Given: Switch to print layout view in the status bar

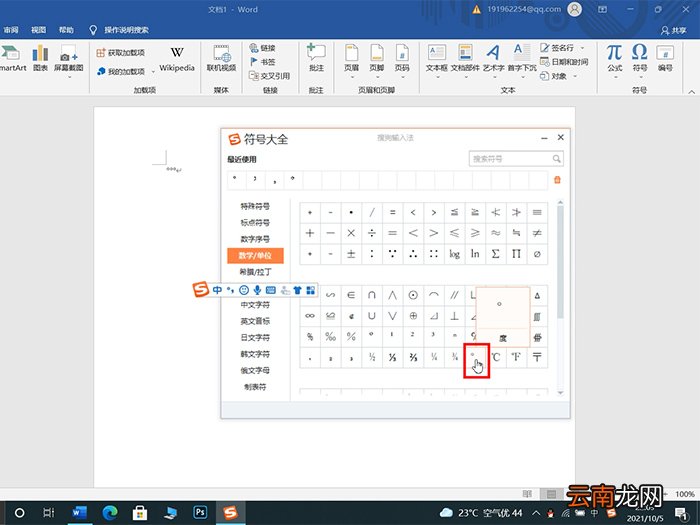Looking at the screenshot, I should (551, 494).
